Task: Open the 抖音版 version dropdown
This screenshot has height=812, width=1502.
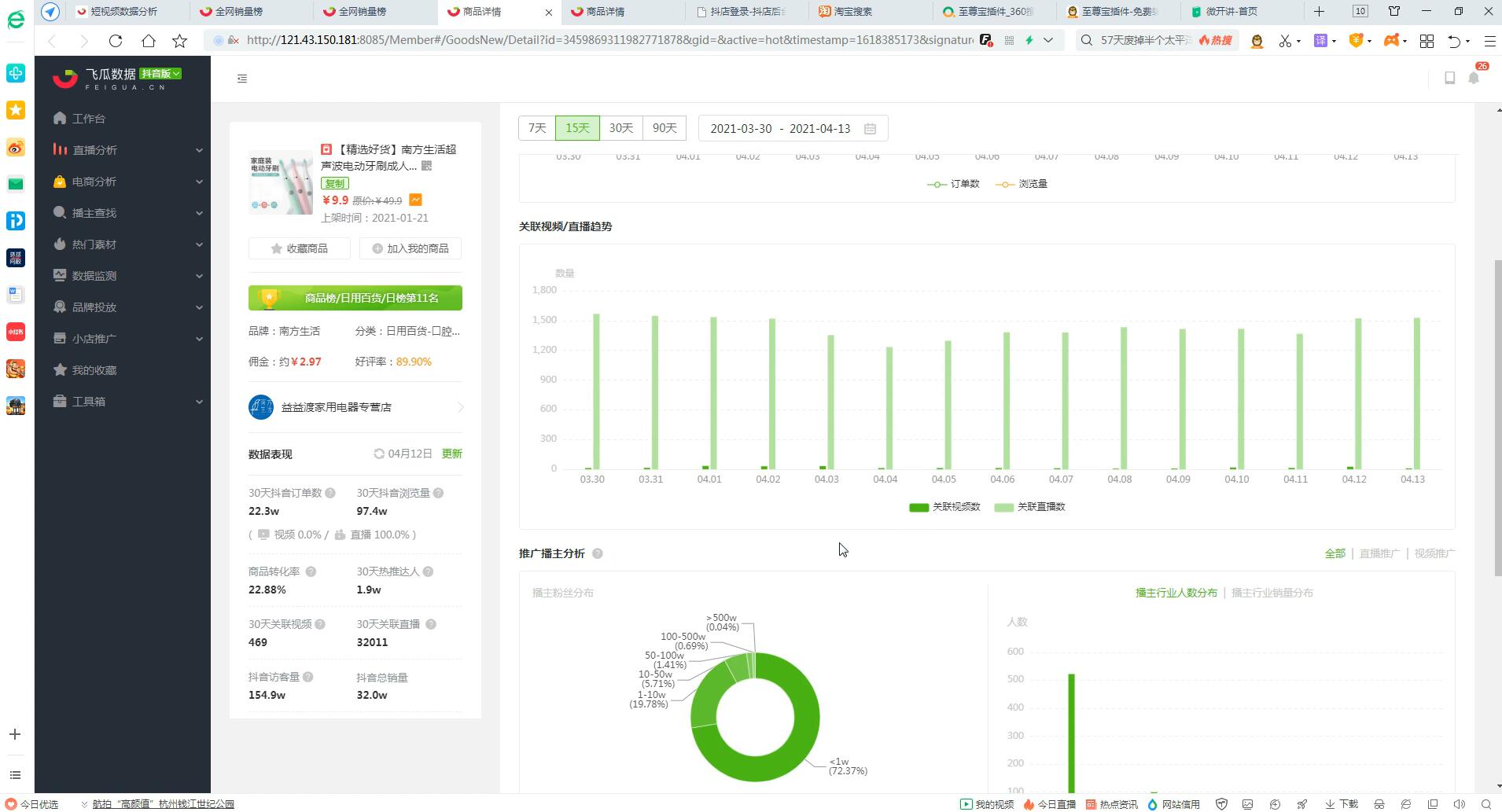Action: [161, 74]
